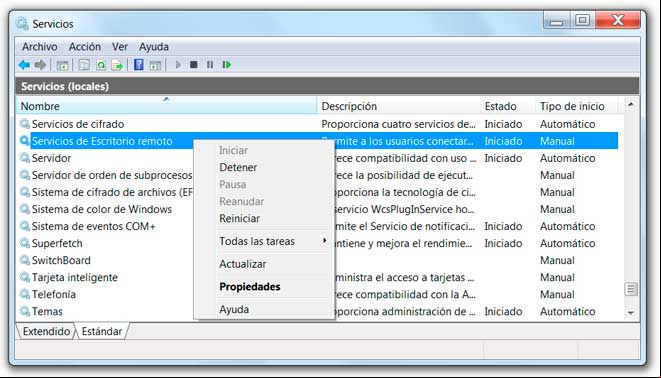Viewport: 661px width, 378px height.
Task: Choose Reiniciar in the context menu
Action: (x=239, y=218)
